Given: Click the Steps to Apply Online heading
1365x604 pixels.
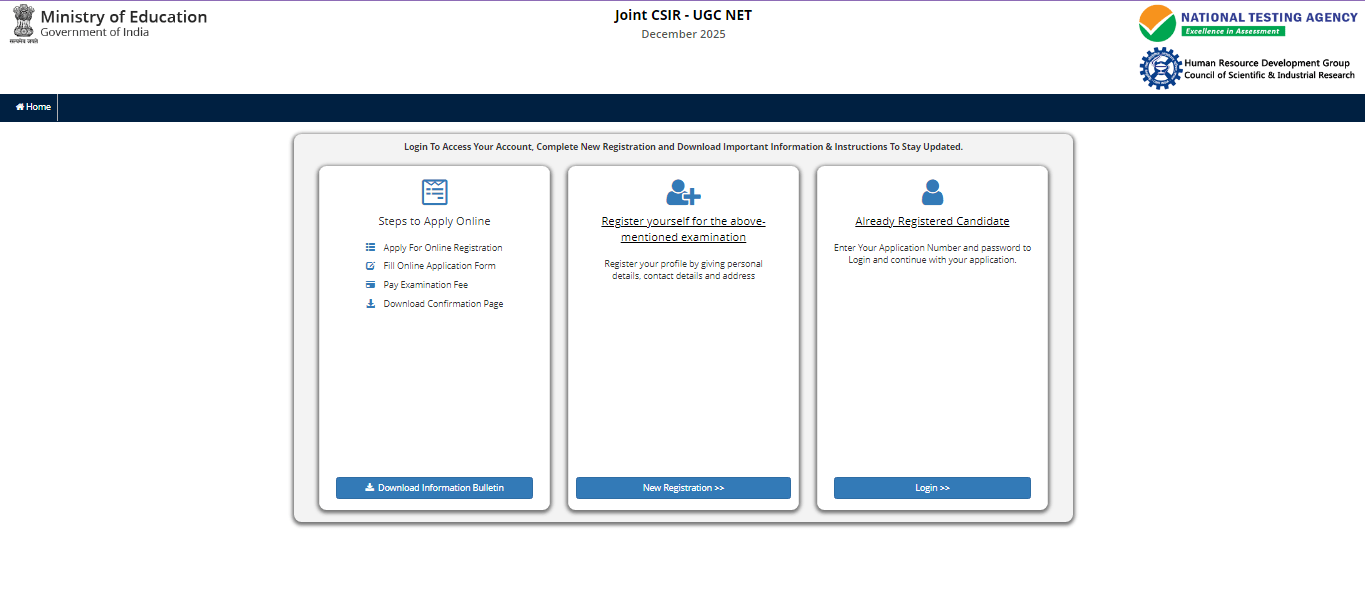Looking at the screenshot, I should coord(434,222).
